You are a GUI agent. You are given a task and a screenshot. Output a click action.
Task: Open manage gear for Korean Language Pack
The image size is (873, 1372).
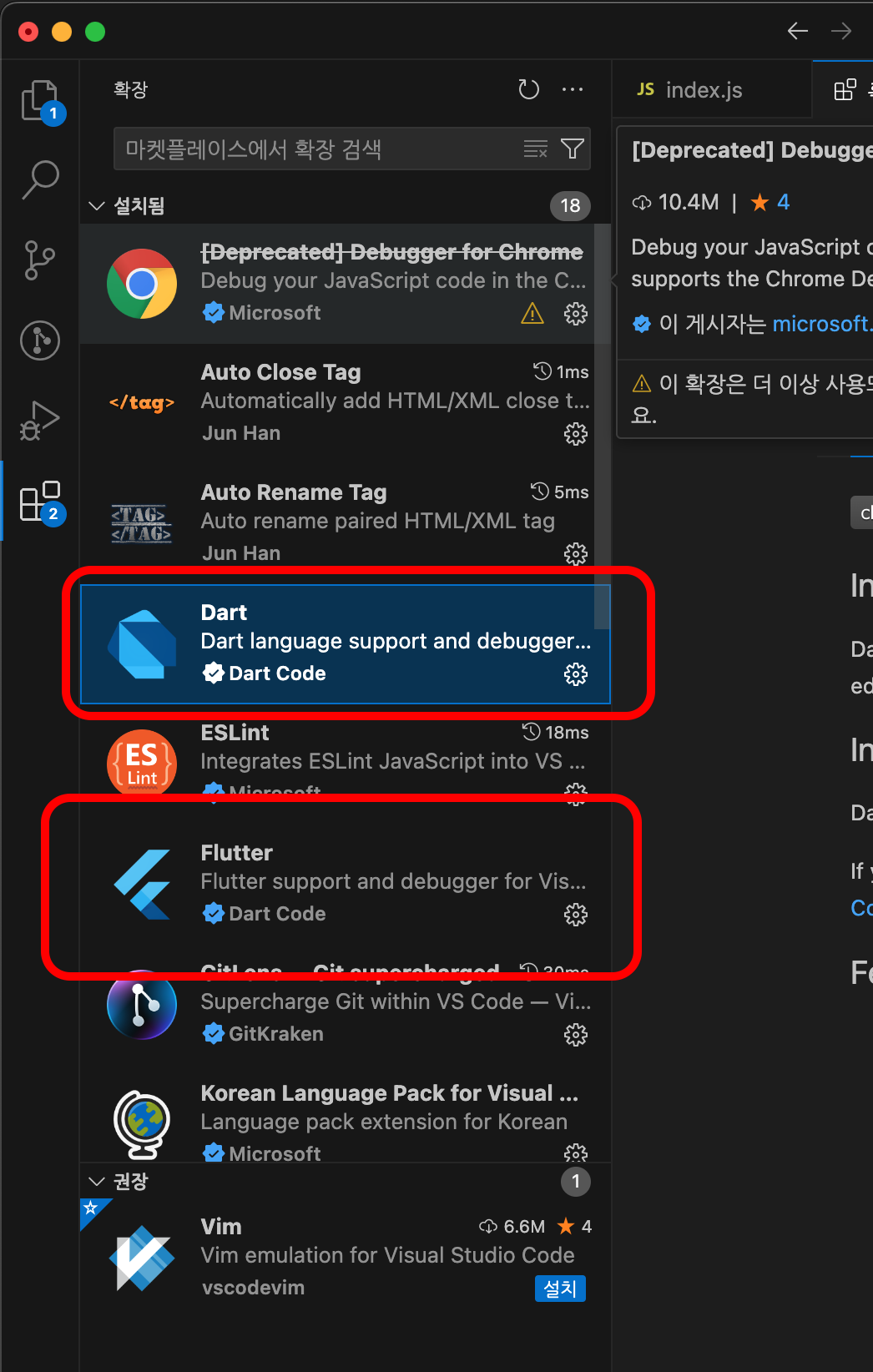click(x=576, y=1153)
